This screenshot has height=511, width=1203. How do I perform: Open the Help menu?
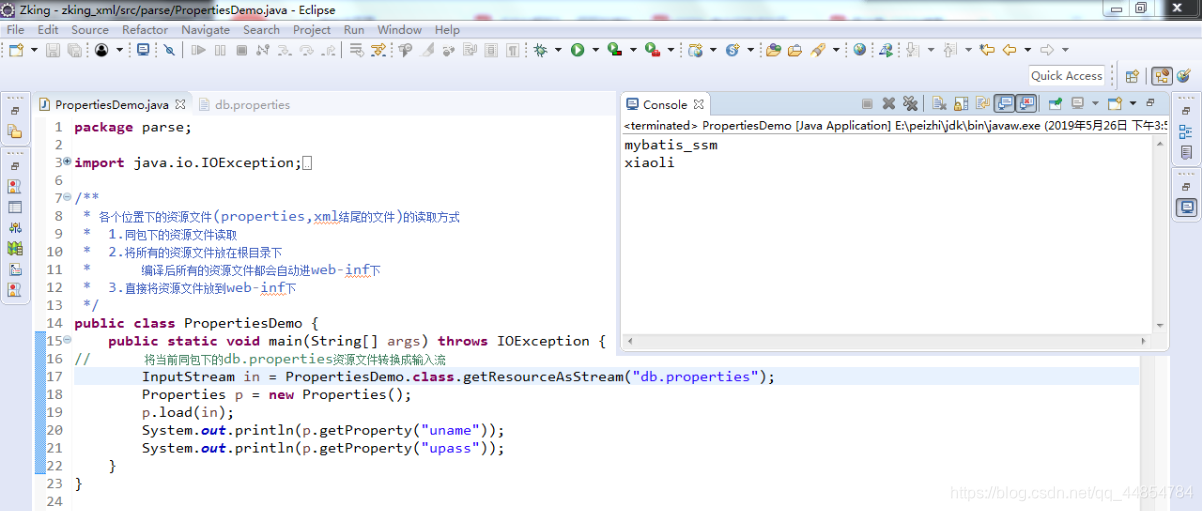tap(447, 30)
